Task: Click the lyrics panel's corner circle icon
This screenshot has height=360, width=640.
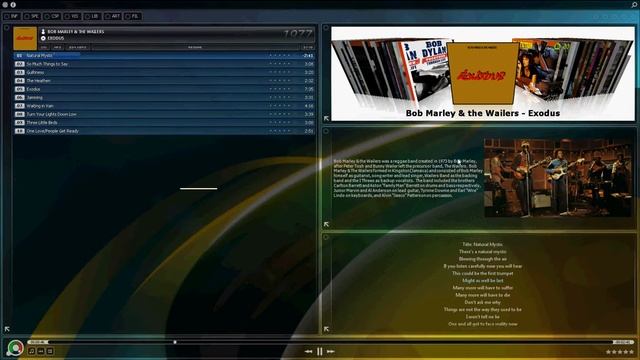Action: [x=326, y=237]
